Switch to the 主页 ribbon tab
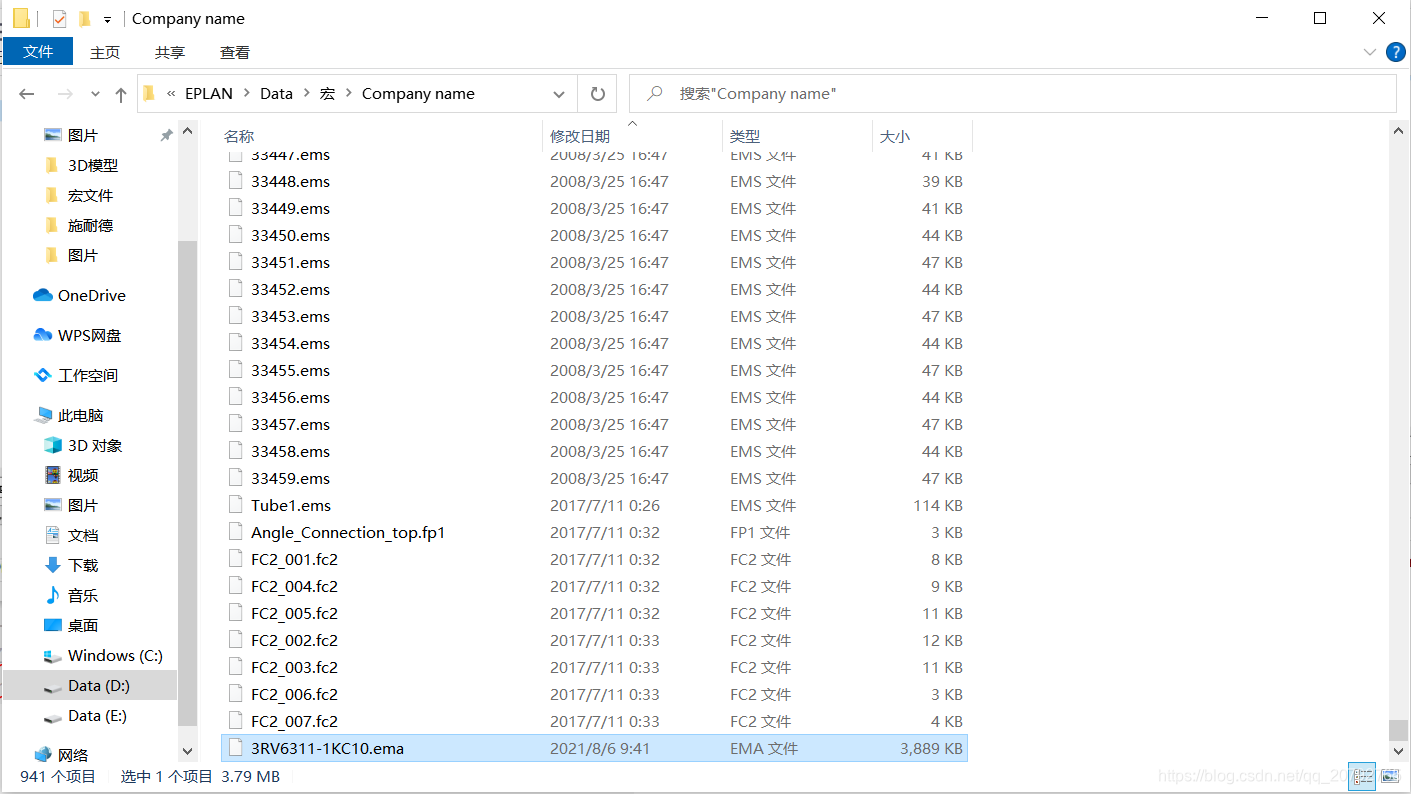The height and width of the screenshot is (794, 1411). point(105,52)
